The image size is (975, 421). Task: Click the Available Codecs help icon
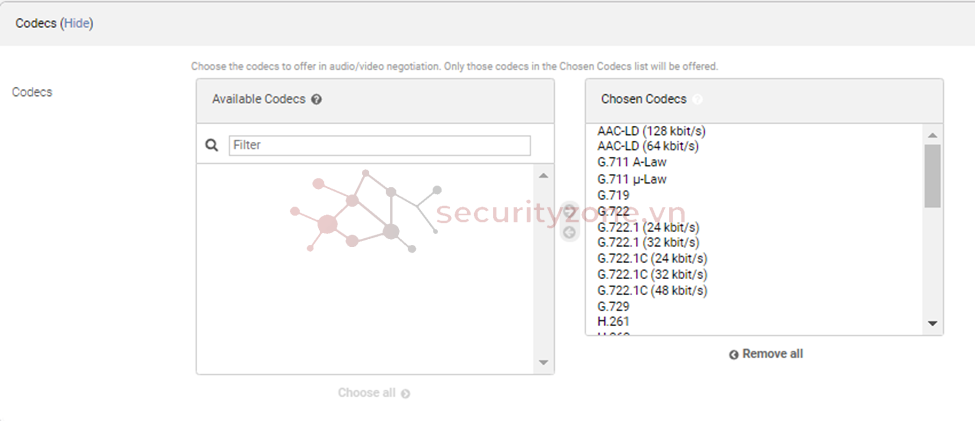pyautogui.click(x=316, y=100)
